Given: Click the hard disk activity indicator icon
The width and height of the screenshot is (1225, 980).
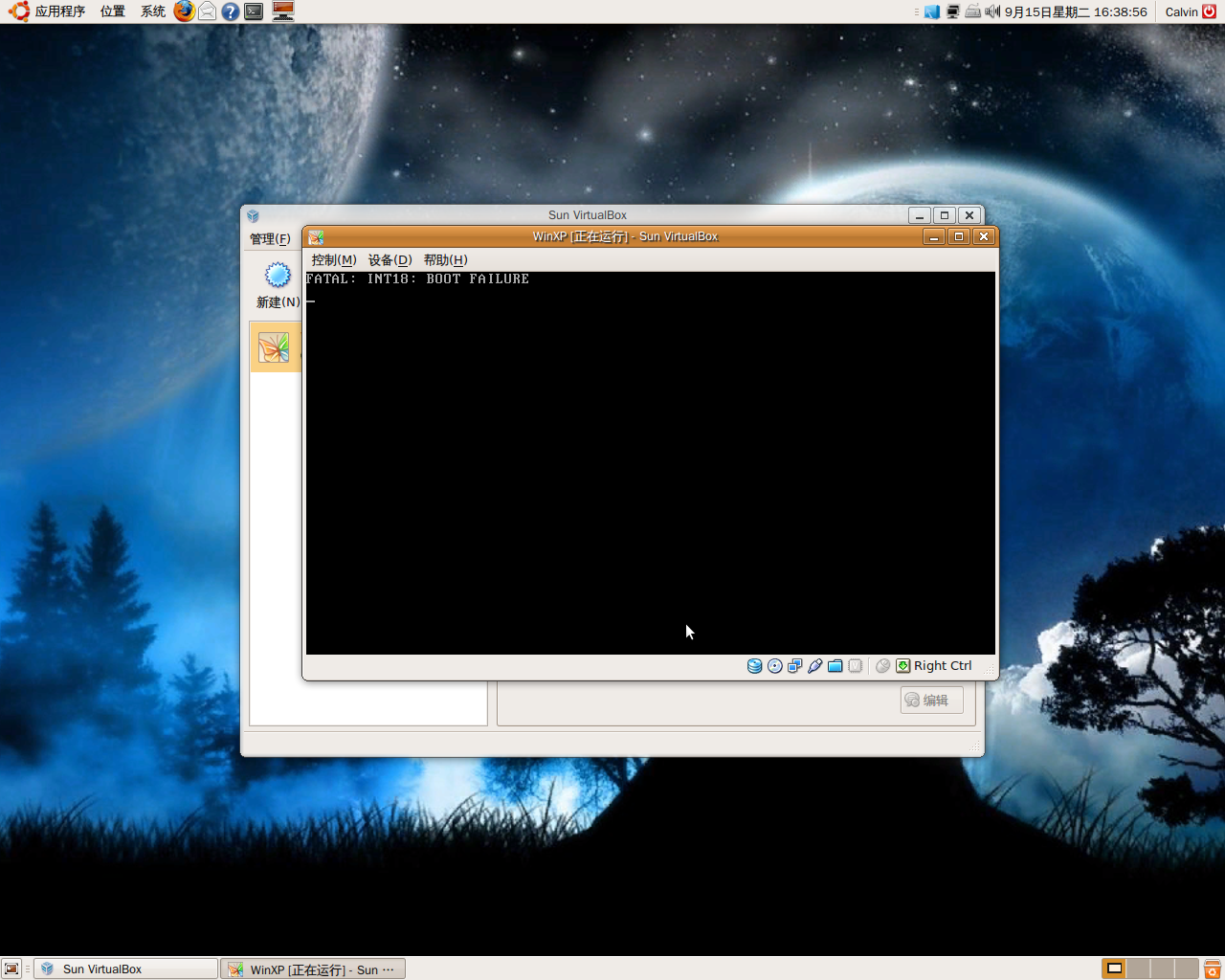Looking at the screenshot, I should click(754, 666).
